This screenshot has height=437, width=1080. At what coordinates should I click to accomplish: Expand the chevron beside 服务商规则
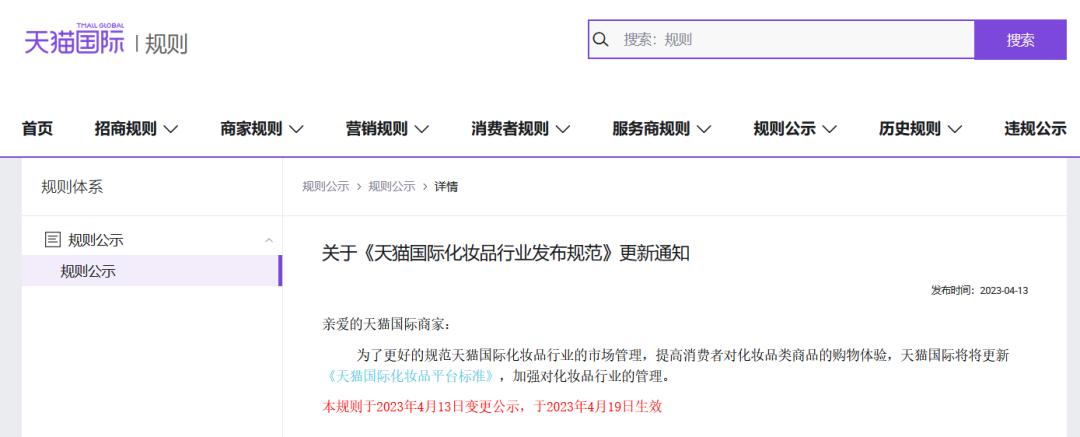tap(704, 129)
